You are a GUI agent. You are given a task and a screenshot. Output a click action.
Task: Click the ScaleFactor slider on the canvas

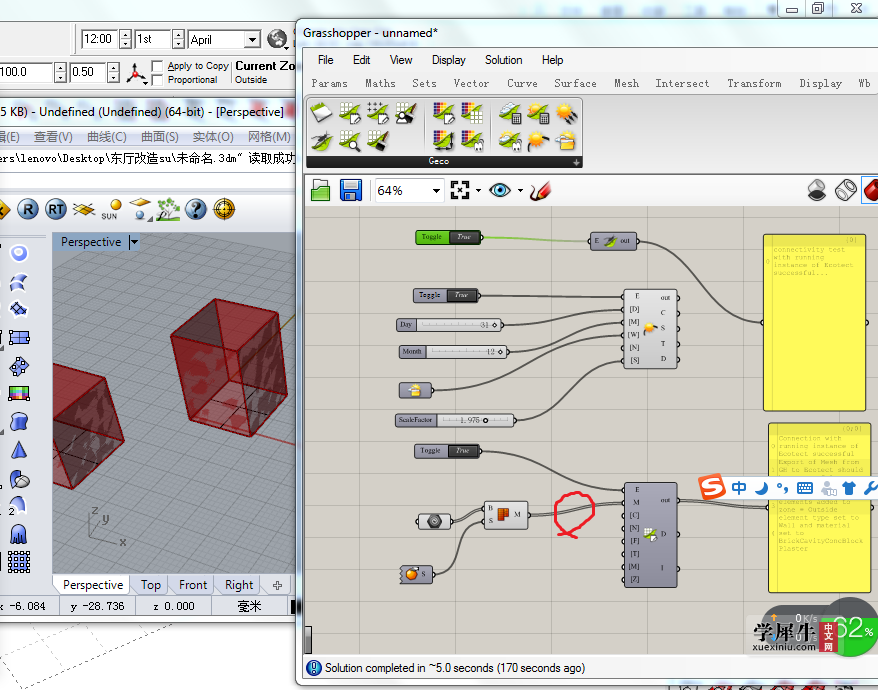tap(455, 420)
